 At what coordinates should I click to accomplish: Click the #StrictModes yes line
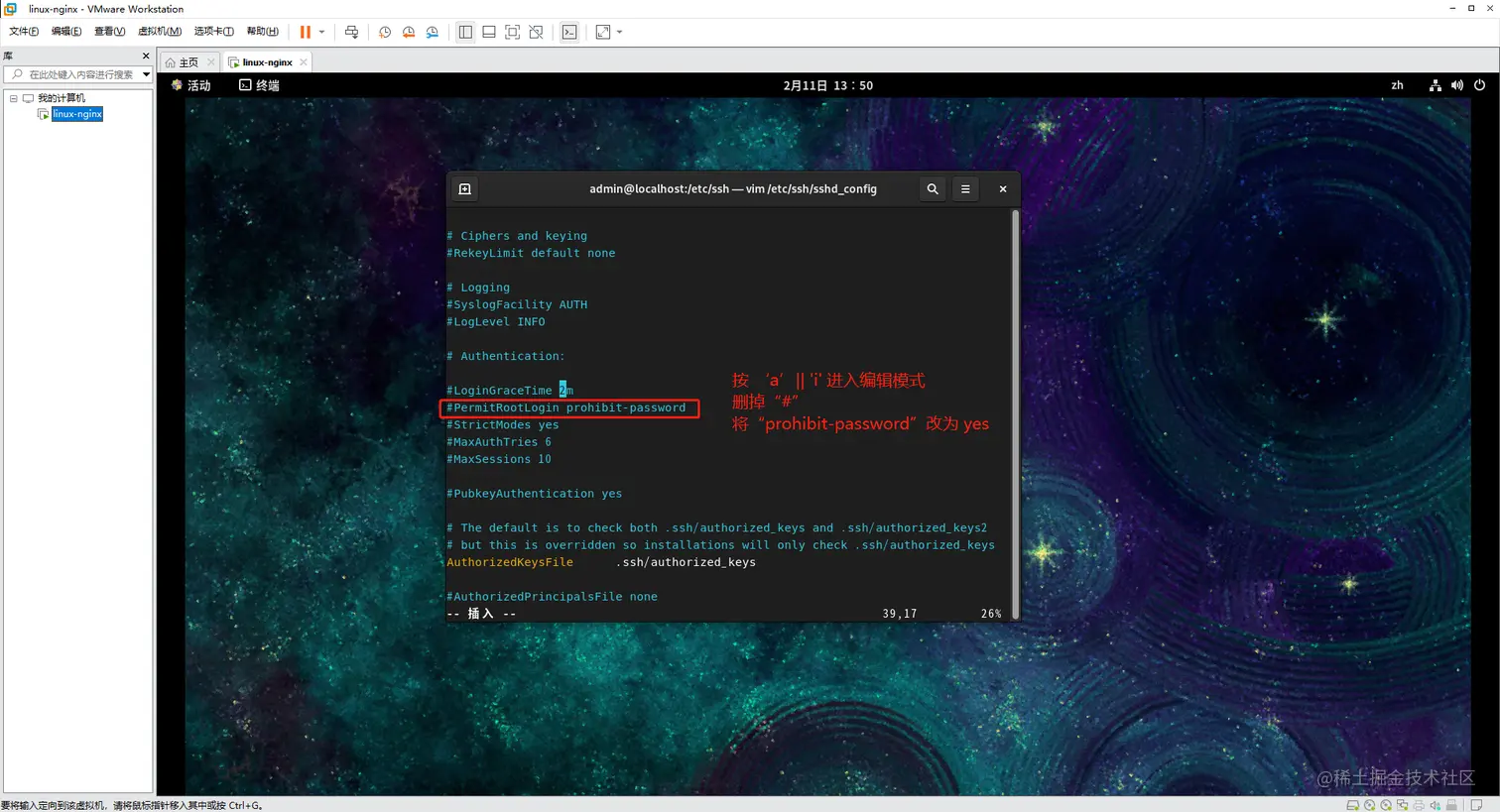click(503, 425)
